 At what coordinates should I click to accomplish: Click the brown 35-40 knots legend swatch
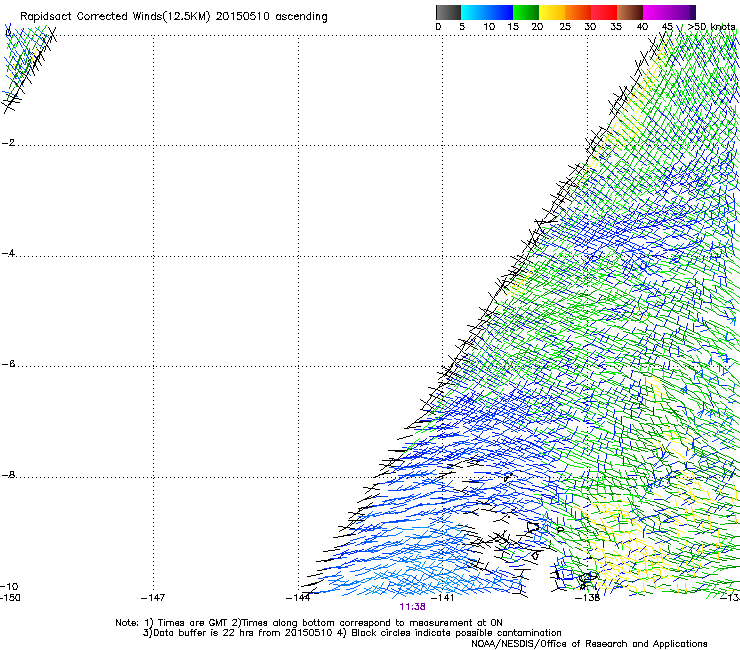click(x=630, y=12)
